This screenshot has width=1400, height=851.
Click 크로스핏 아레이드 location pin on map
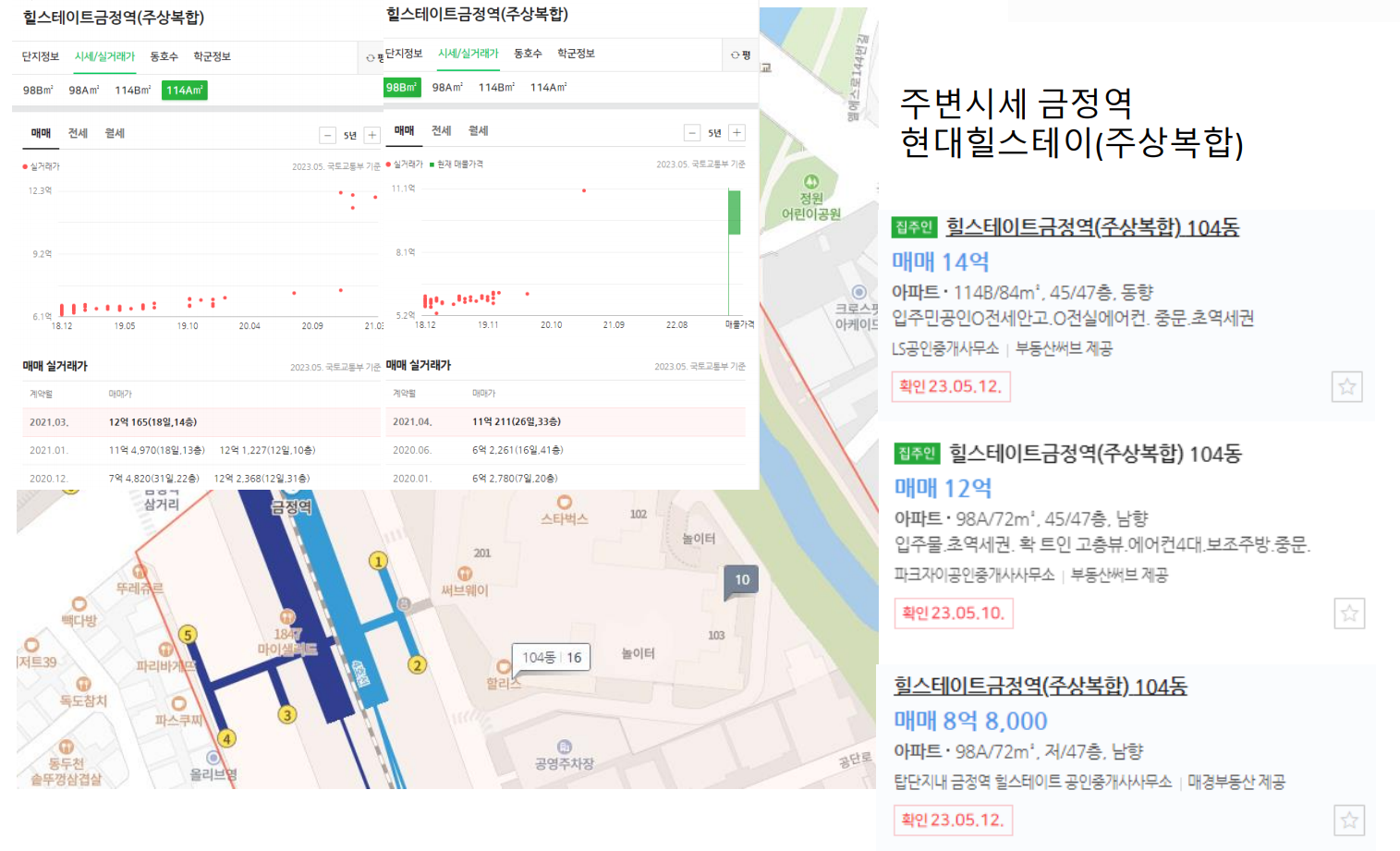pyautogui.click(x=858, y=292)
